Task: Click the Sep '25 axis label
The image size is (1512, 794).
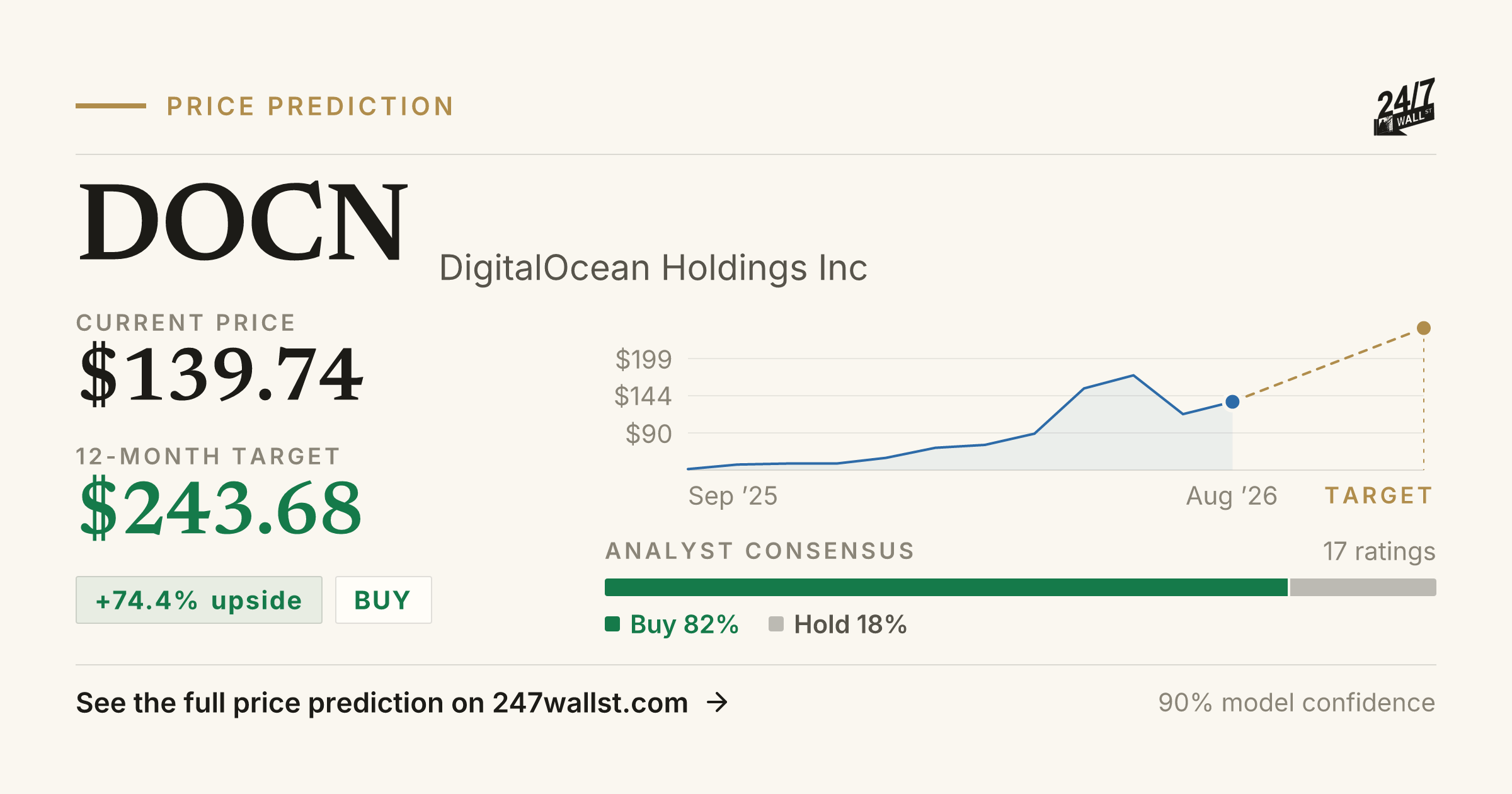Action: [x=733, y=496]
